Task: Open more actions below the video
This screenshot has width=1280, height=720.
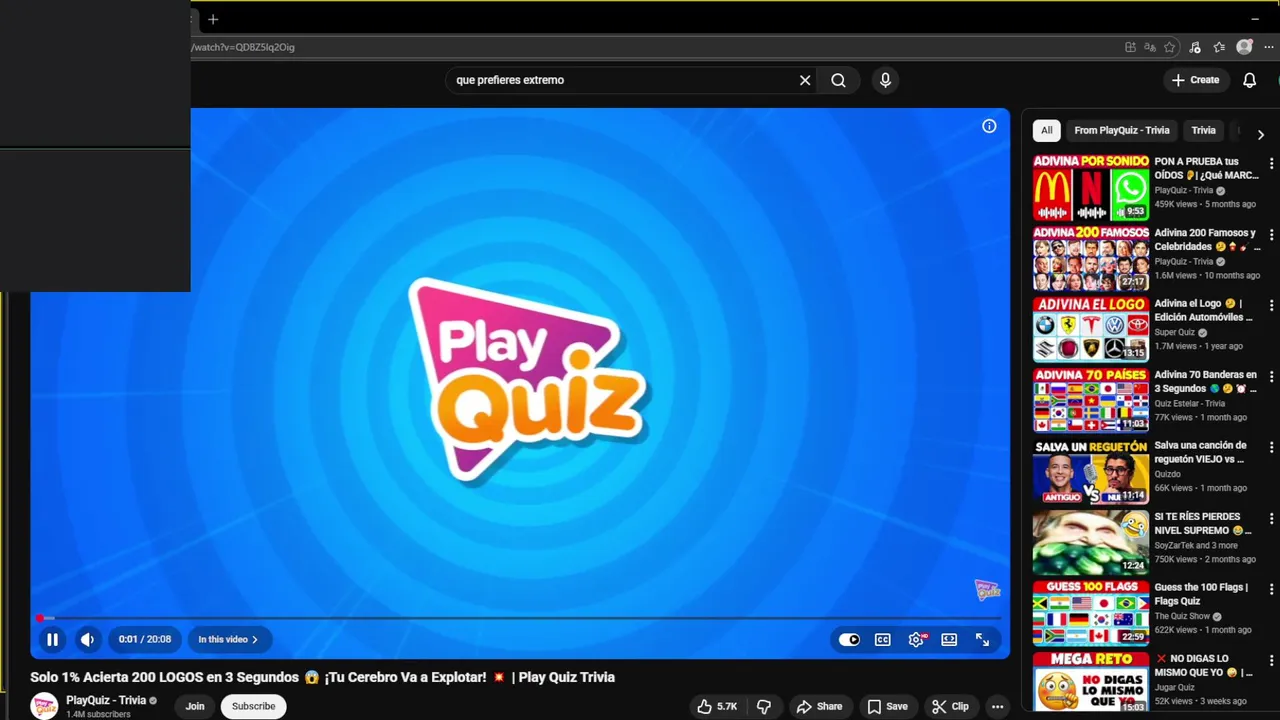Action: [x=997, y=706]
